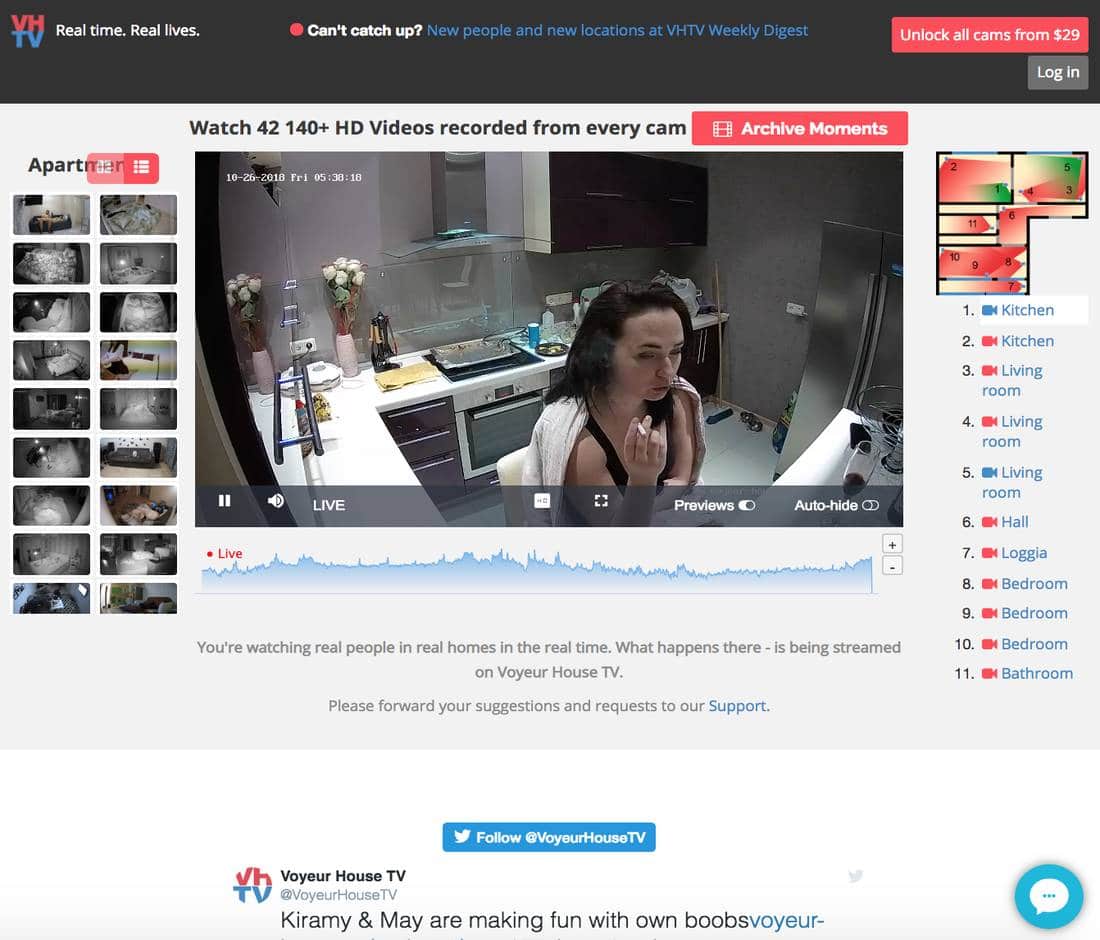Click the grey Twitter bird icon

tap(855, 875)
